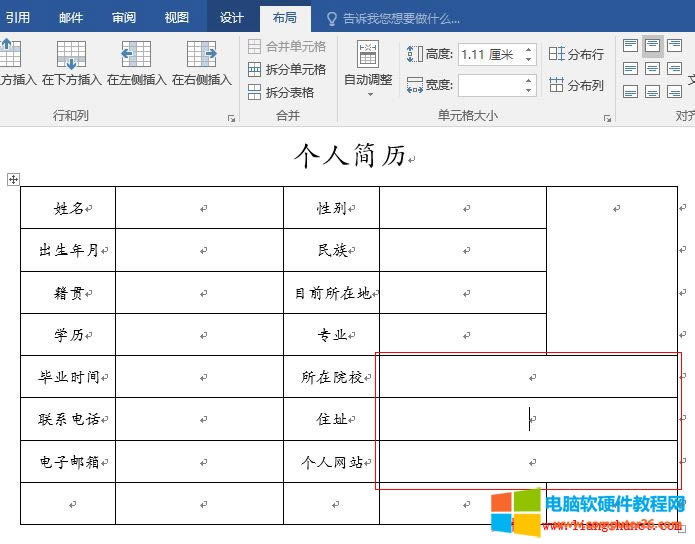Click the 民族 table cell
This screenshot has width=695, height=544.
tap(332, 250)
